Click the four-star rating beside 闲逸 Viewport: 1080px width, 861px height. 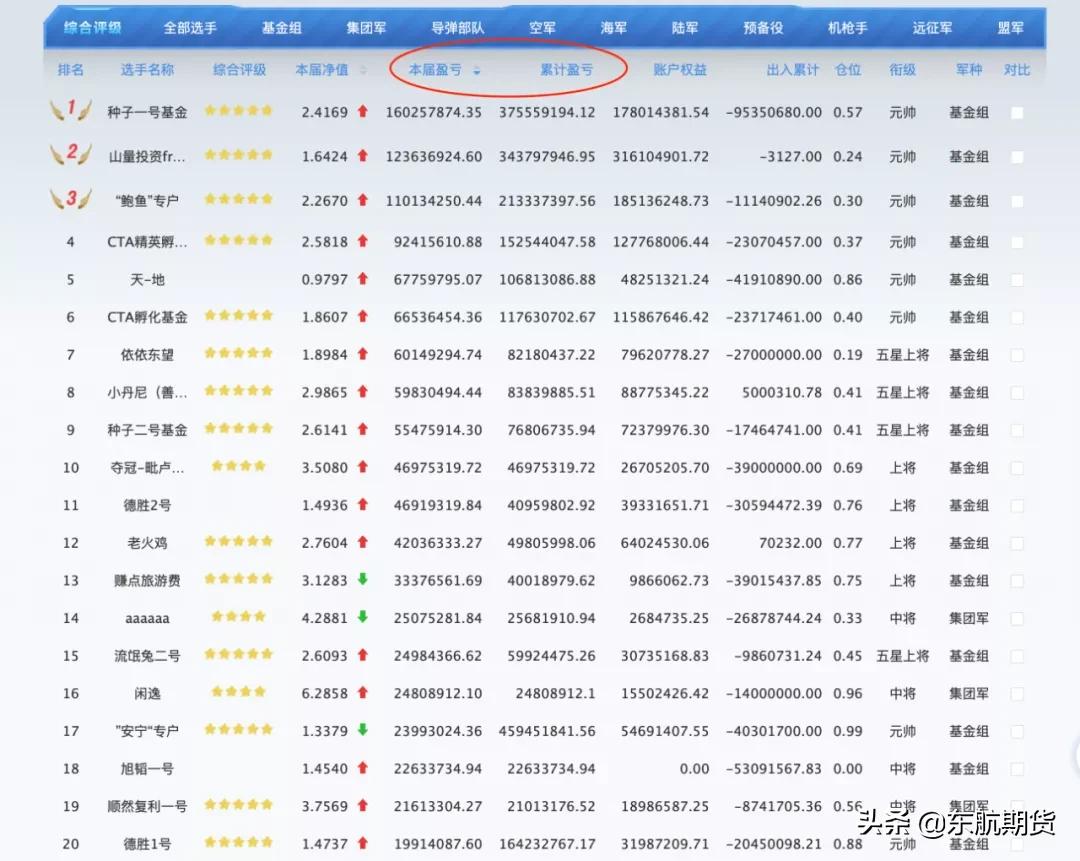237,693
